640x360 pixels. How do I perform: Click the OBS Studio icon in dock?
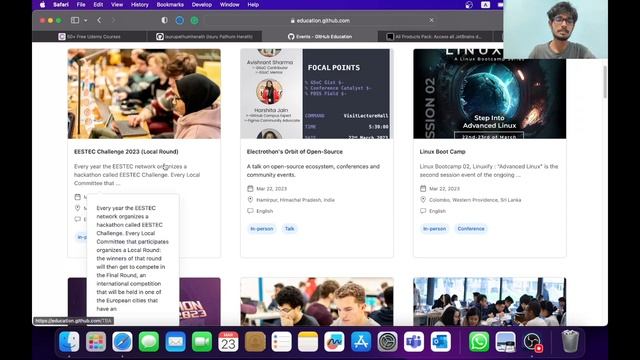[x=532, y=342]
